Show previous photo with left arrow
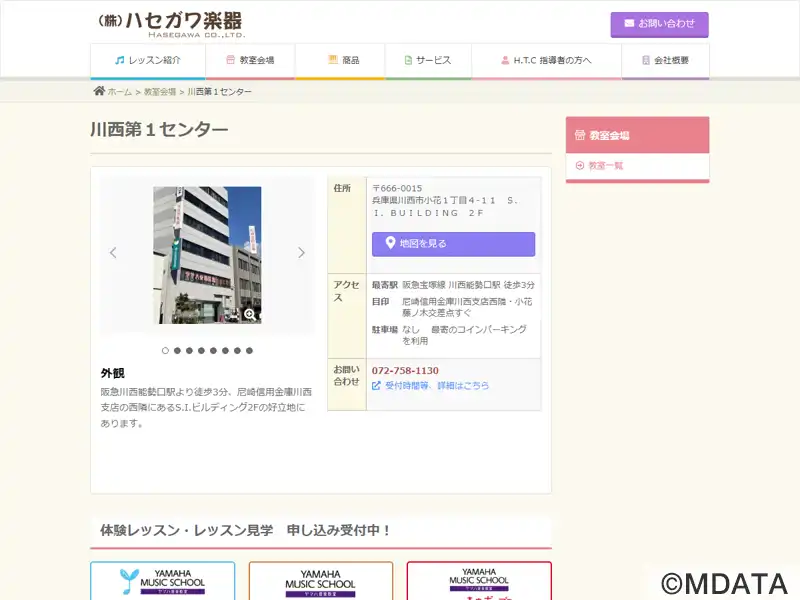The image size is (800, 600). click(x=113, y=253)
